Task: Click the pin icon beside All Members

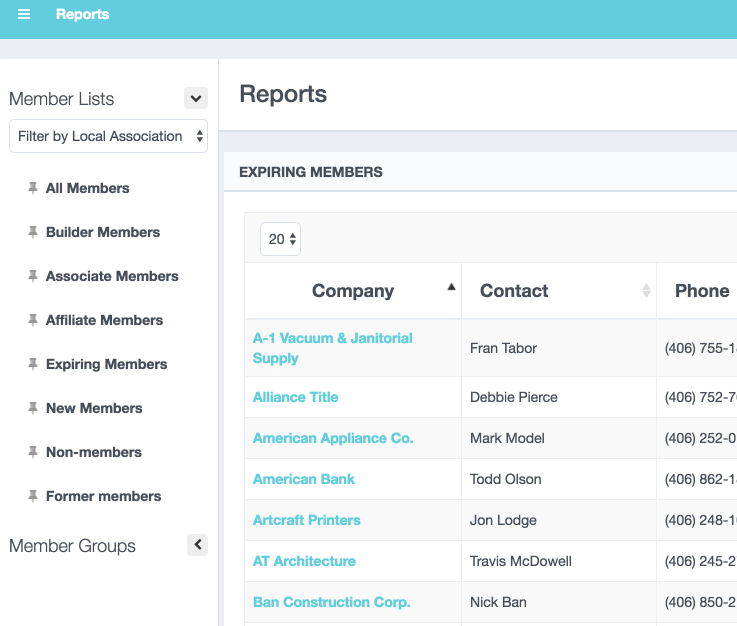Action: pos(32,188)
